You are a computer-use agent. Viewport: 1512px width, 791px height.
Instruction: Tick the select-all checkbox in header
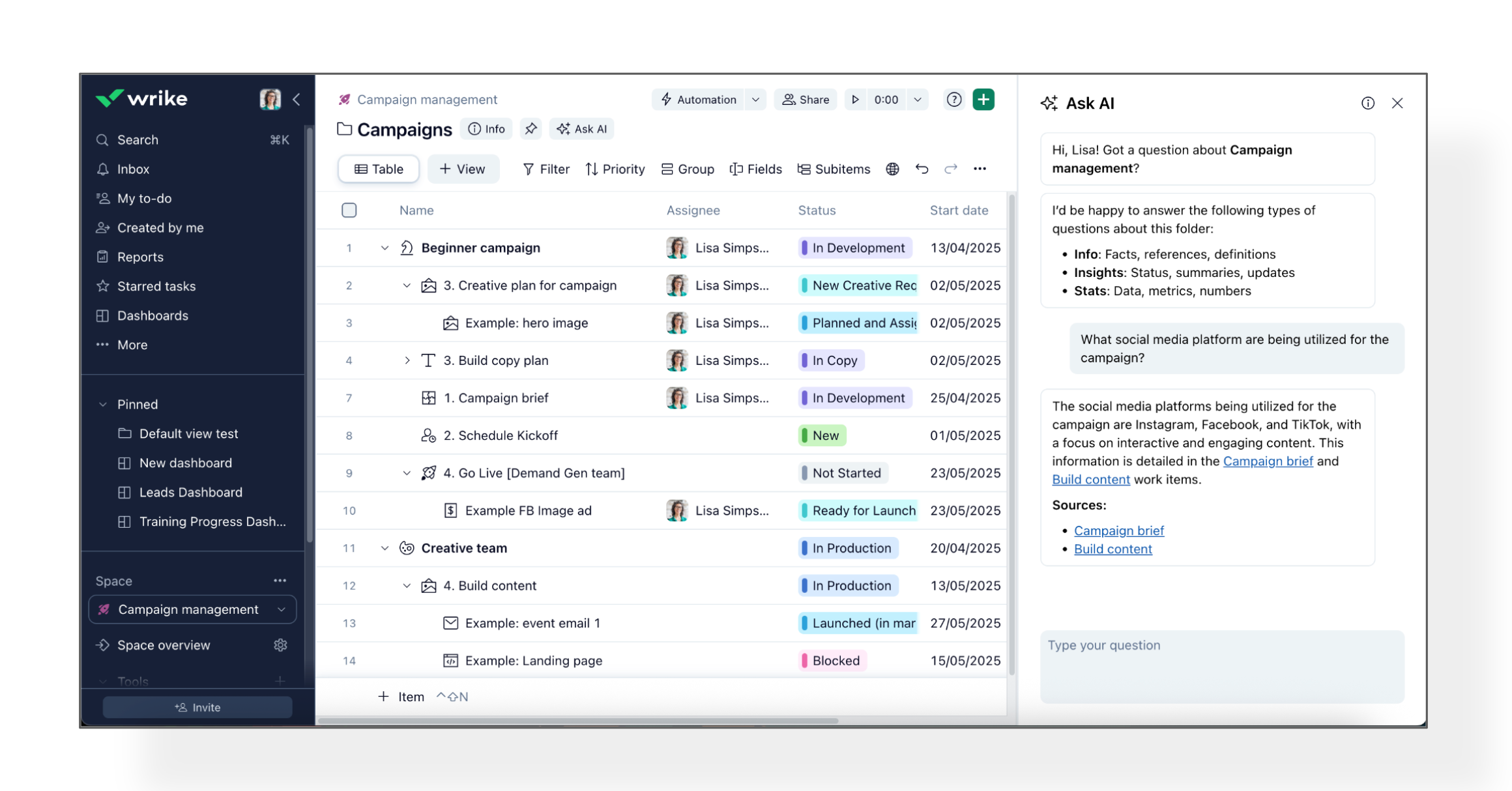point(349,210)
